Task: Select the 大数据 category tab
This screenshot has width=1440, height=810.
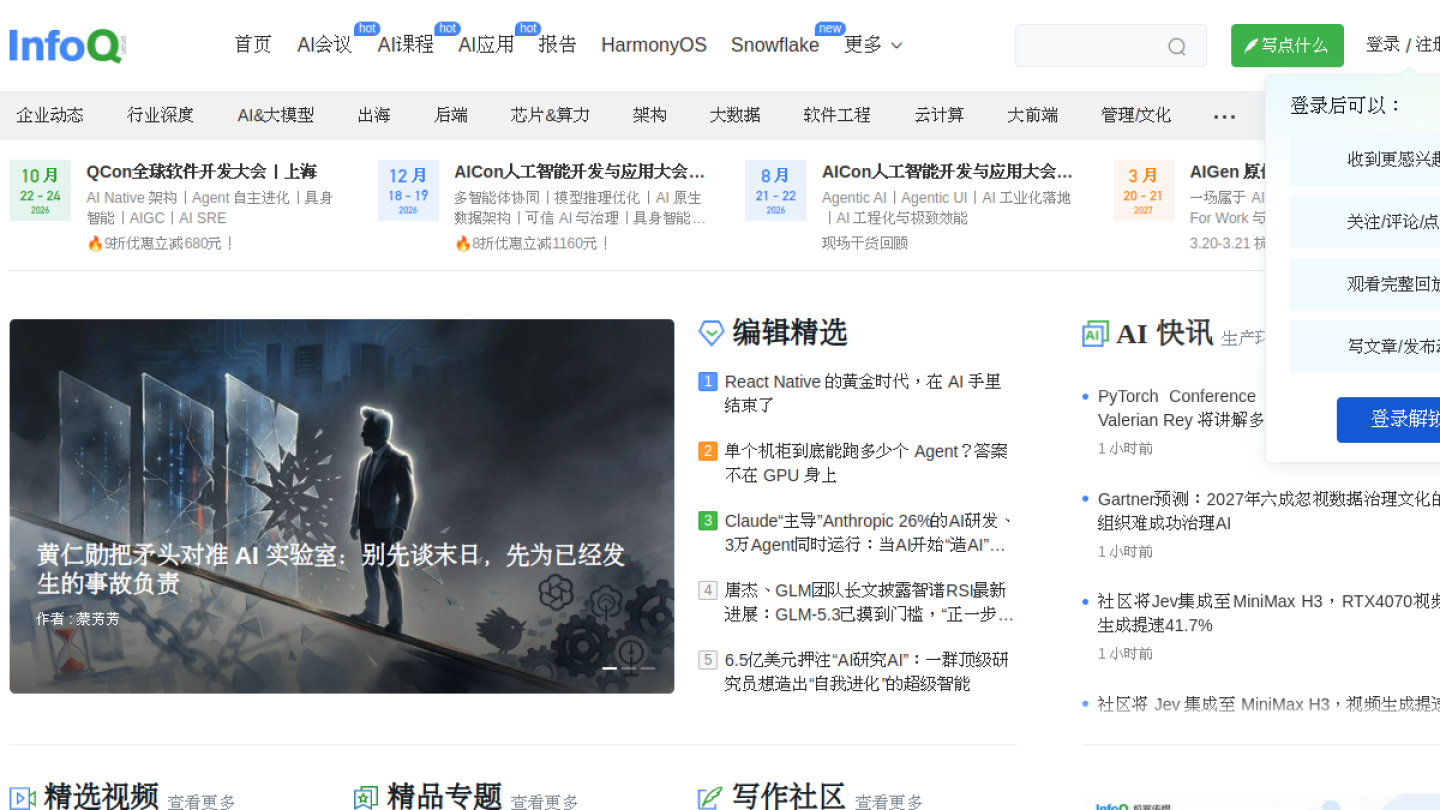Action: (x=735, y=115)
